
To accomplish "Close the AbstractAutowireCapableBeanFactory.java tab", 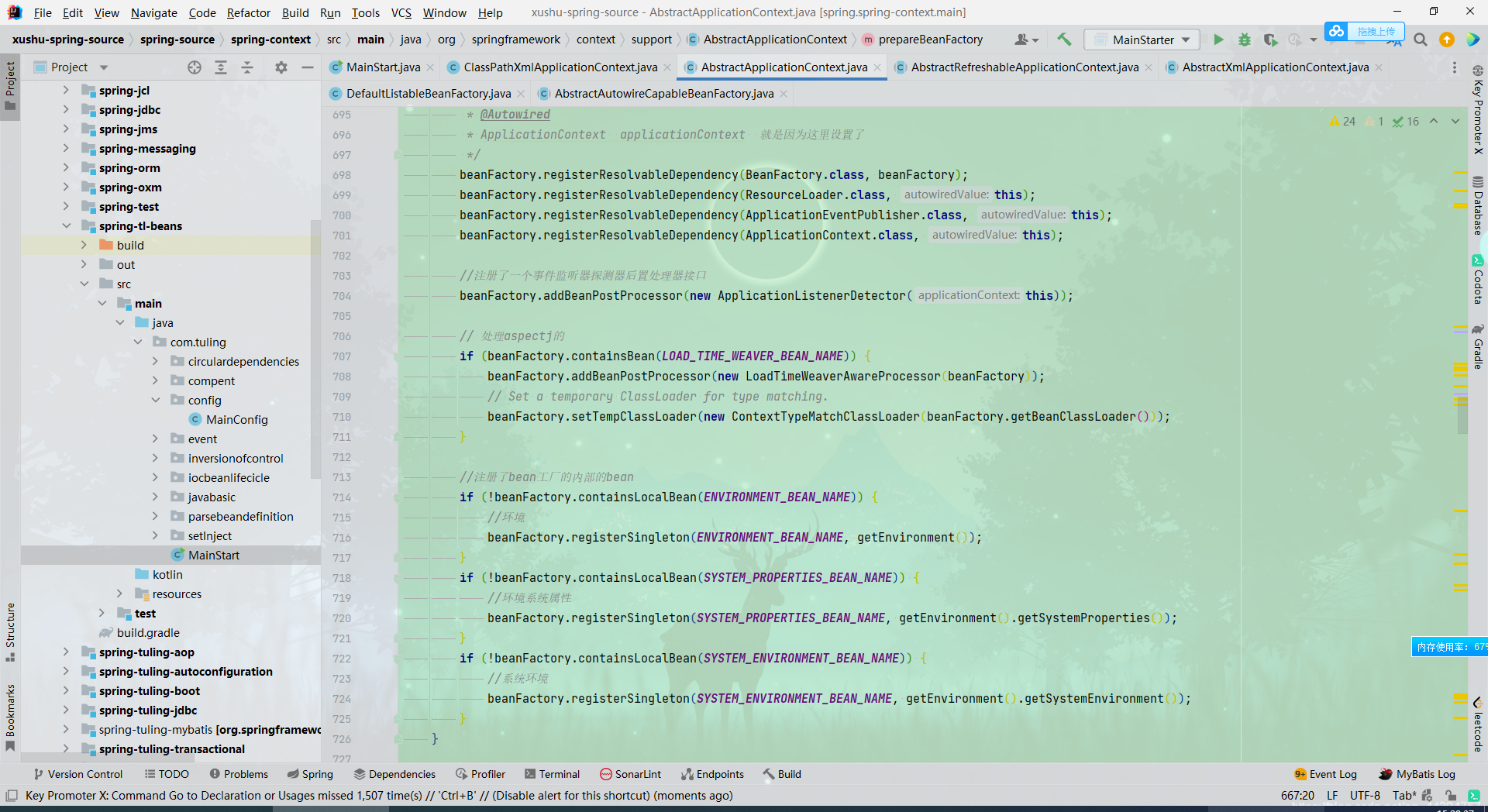I will coord(784,94).
